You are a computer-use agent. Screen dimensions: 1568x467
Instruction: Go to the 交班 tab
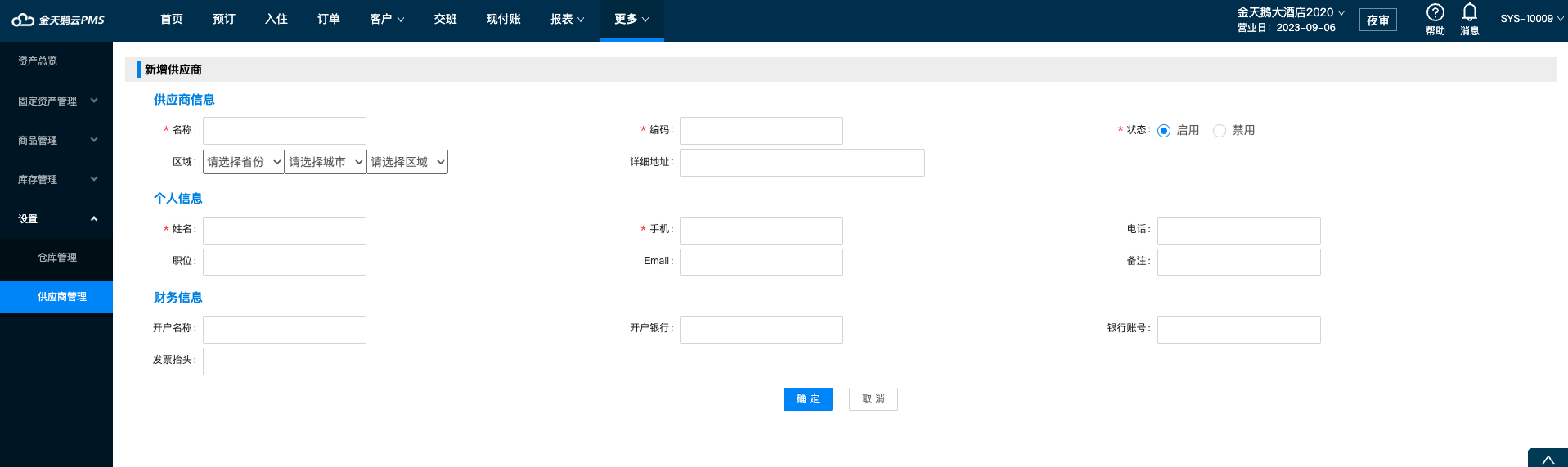point(446,19)
